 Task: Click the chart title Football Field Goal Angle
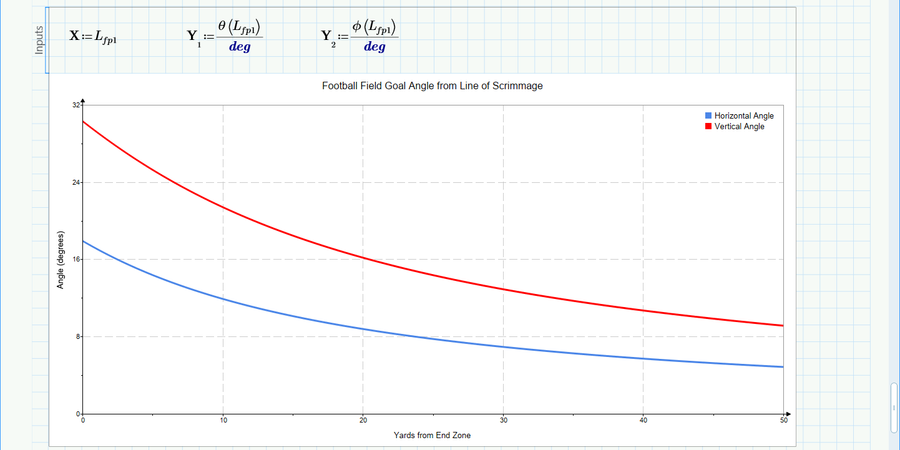[432, 87]
